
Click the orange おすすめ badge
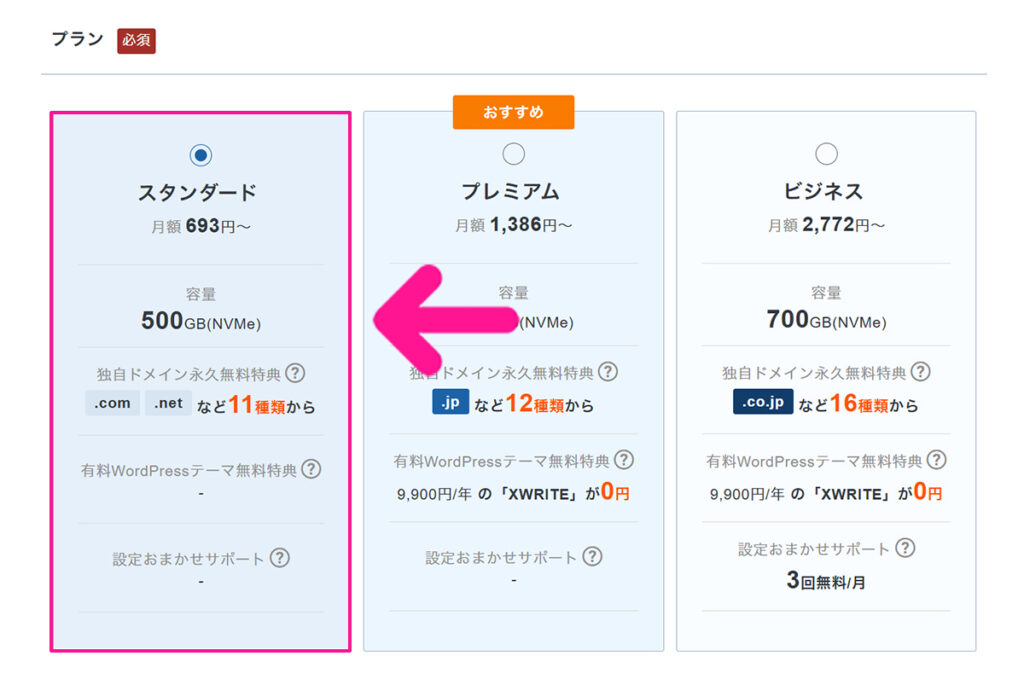click(513, 112)
